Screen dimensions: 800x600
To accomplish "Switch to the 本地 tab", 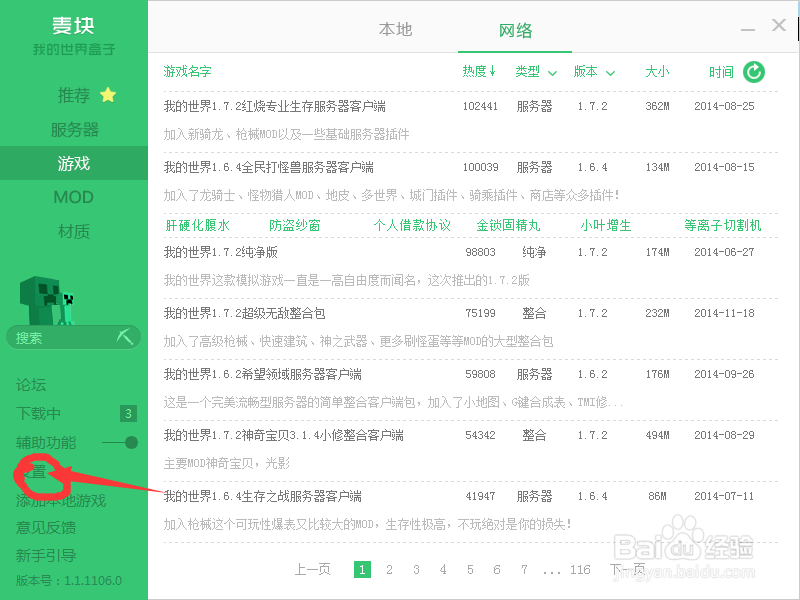I will [395, 29].
